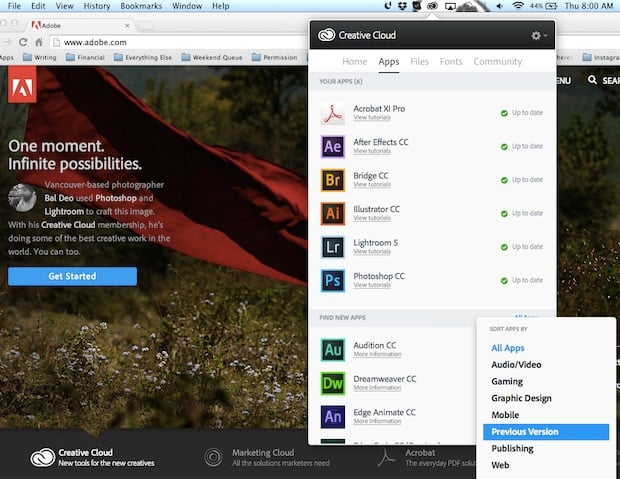Click the Edge Animate CC An icon
This screenshot has width=620, height=479.
[333, 417]
